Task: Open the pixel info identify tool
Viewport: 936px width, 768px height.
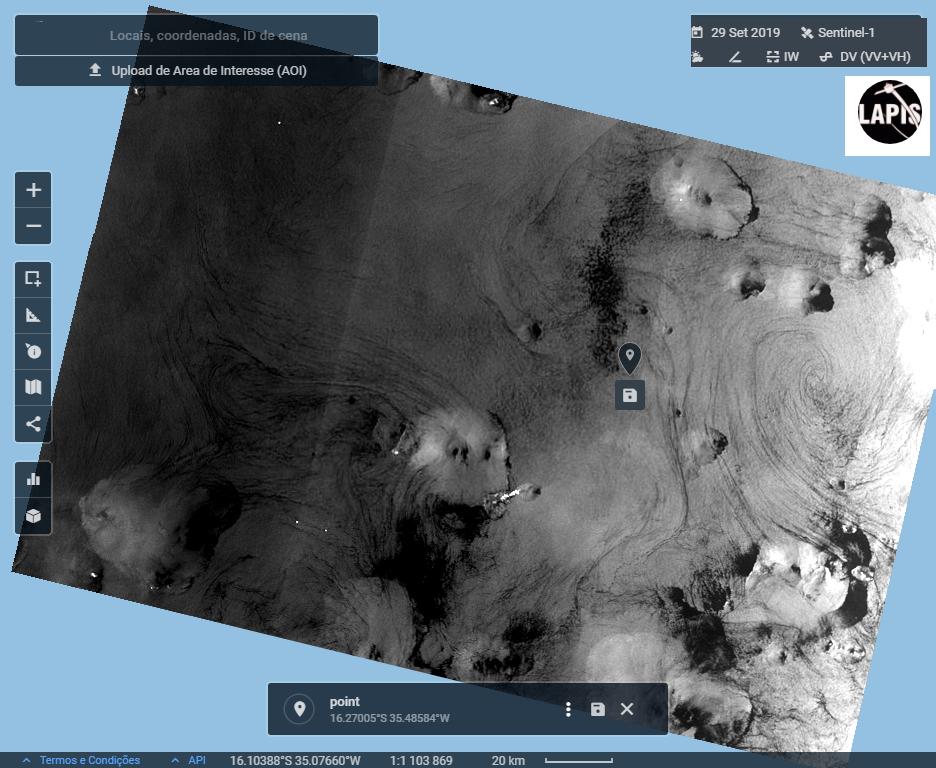Action: 33,351
